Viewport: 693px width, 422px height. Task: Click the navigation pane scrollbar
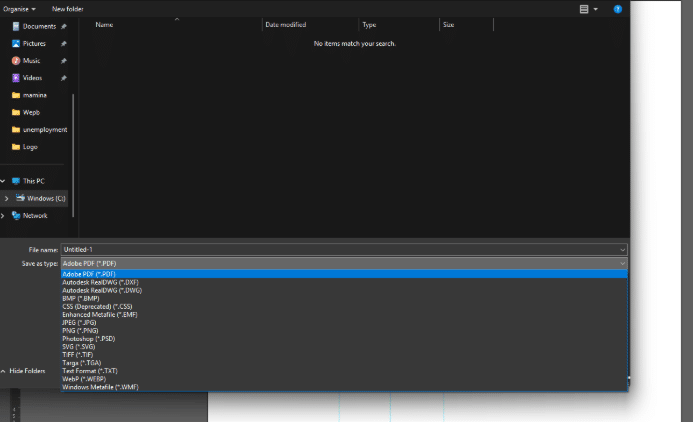point(73,156)
